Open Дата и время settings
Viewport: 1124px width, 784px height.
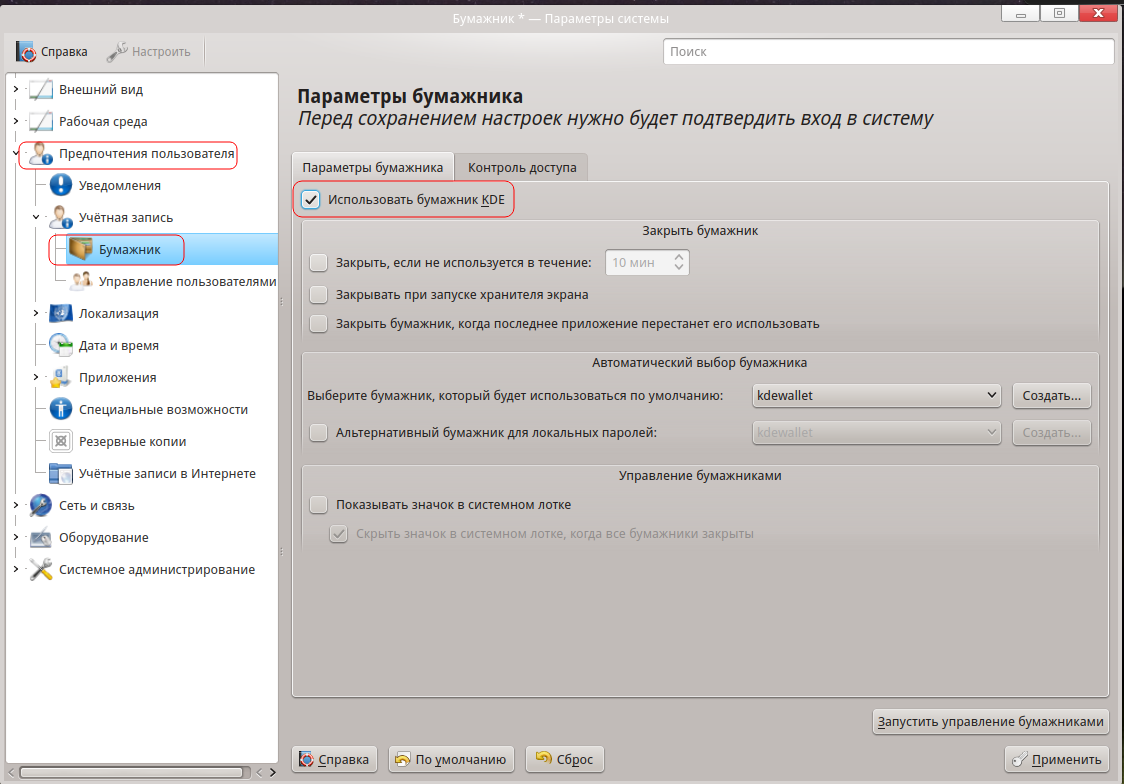(119, 345)
